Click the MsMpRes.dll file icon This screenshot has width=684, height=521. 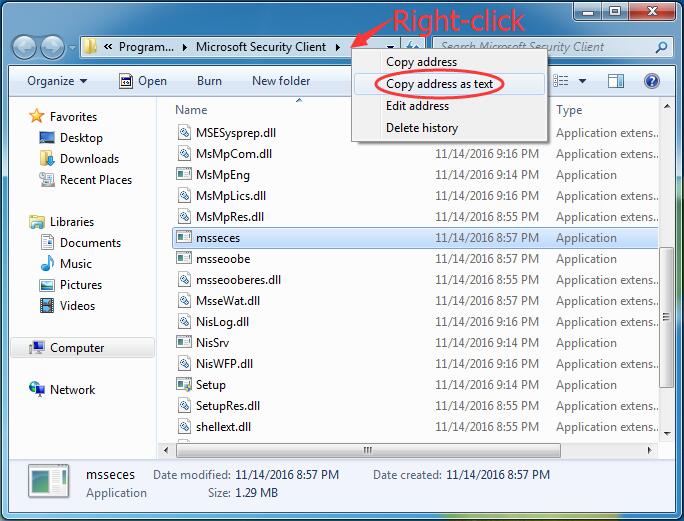184,216
